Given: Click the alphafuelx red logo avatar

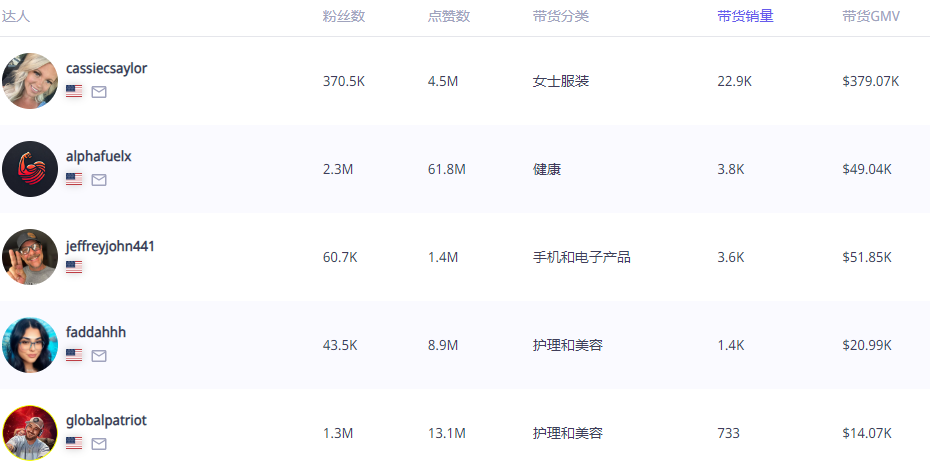Looking at the screenshot, I should tap(30, 169).
